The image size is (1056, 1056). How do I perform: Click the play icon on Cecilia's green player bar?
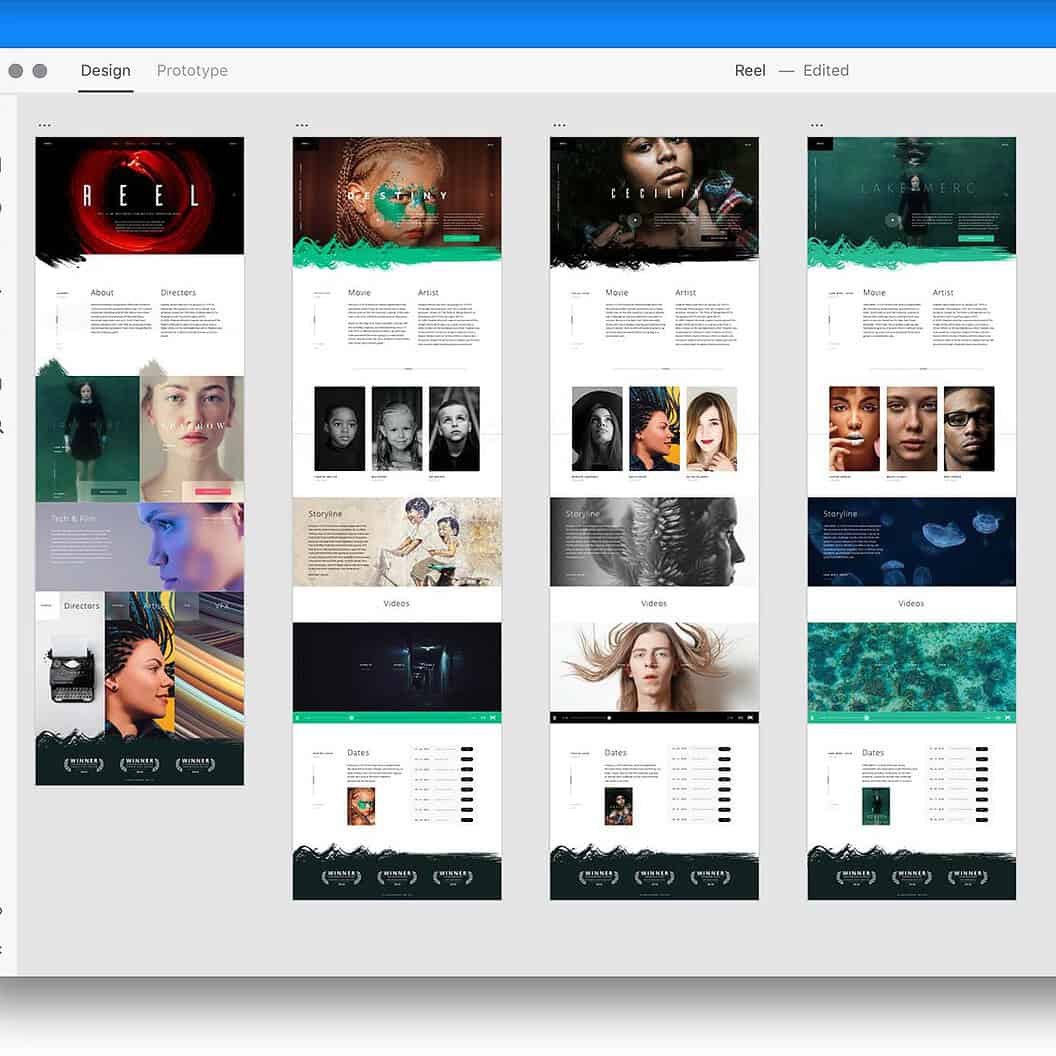(x=553, y=718)
